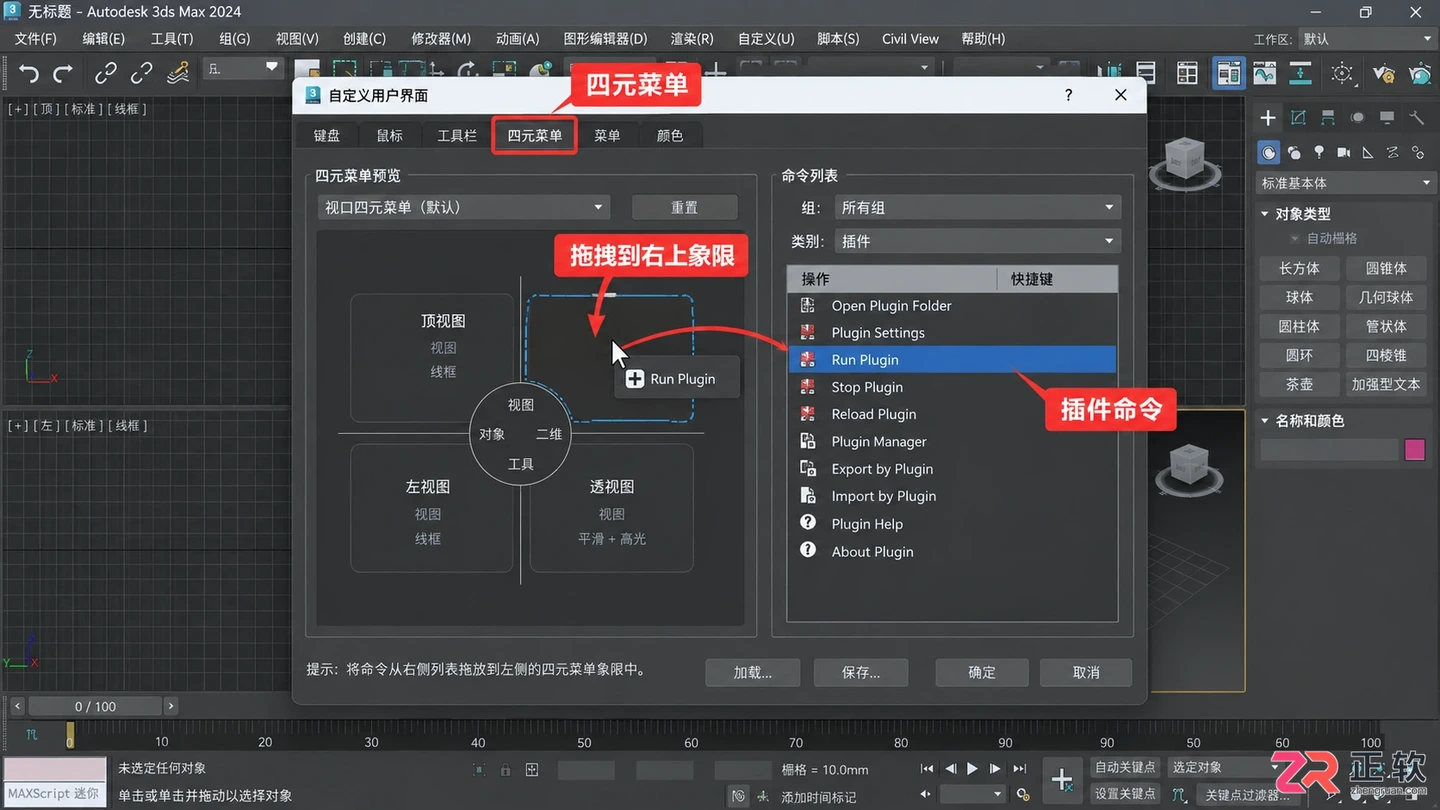This screenshot has height=810, width=1440.
Task: Toggle absolute transform type-in mode
Action: (x=532, y=770)
